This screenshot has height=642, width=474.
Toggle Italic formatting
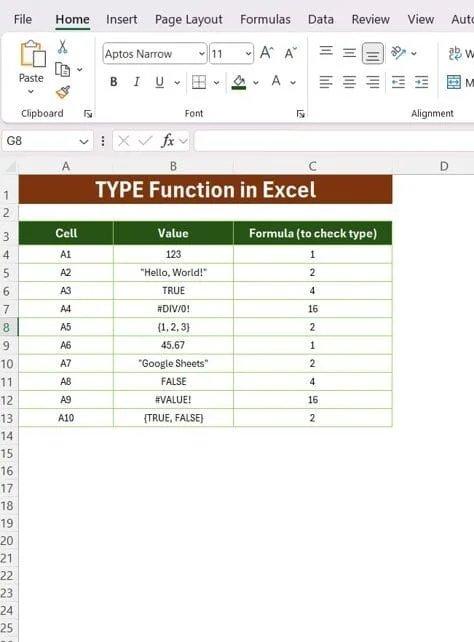pyautogui.click(x=137, y=82)
